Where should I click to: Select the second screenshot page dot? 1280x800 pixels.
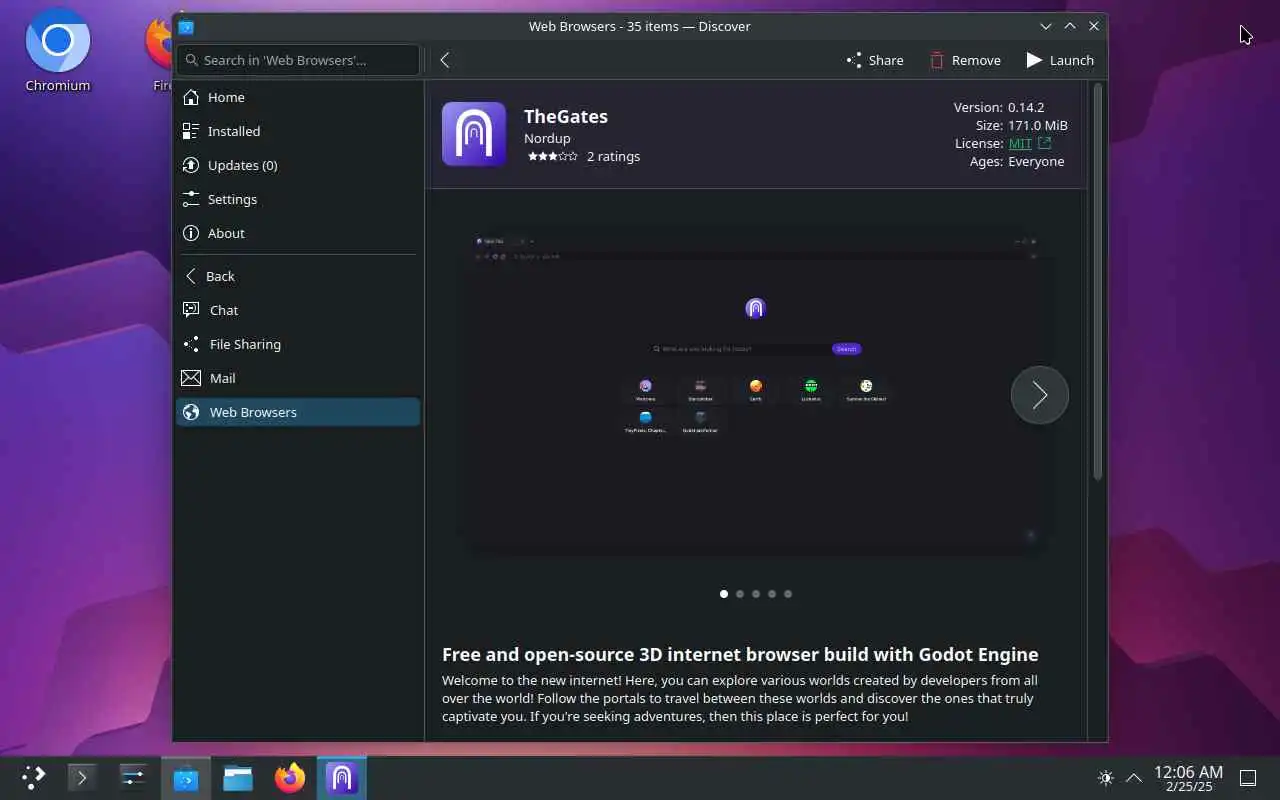(x=740, y=594)
